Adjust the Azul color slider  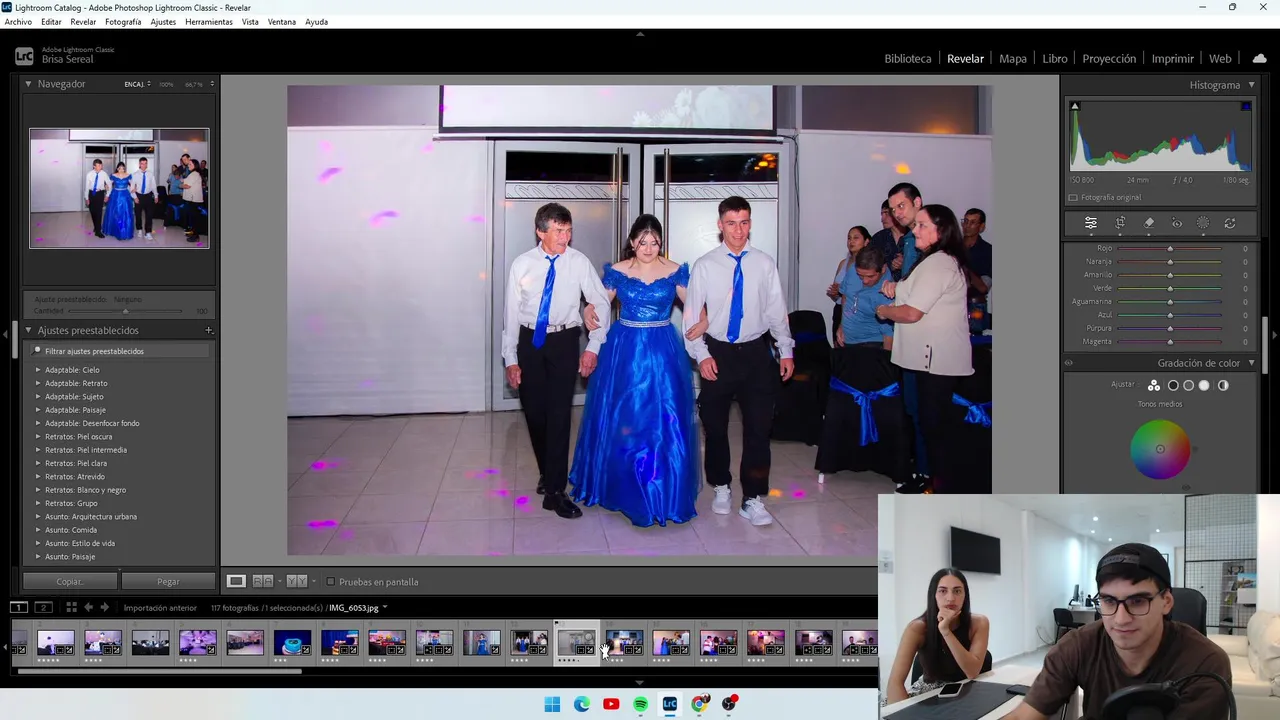[x=1170, y=314]
